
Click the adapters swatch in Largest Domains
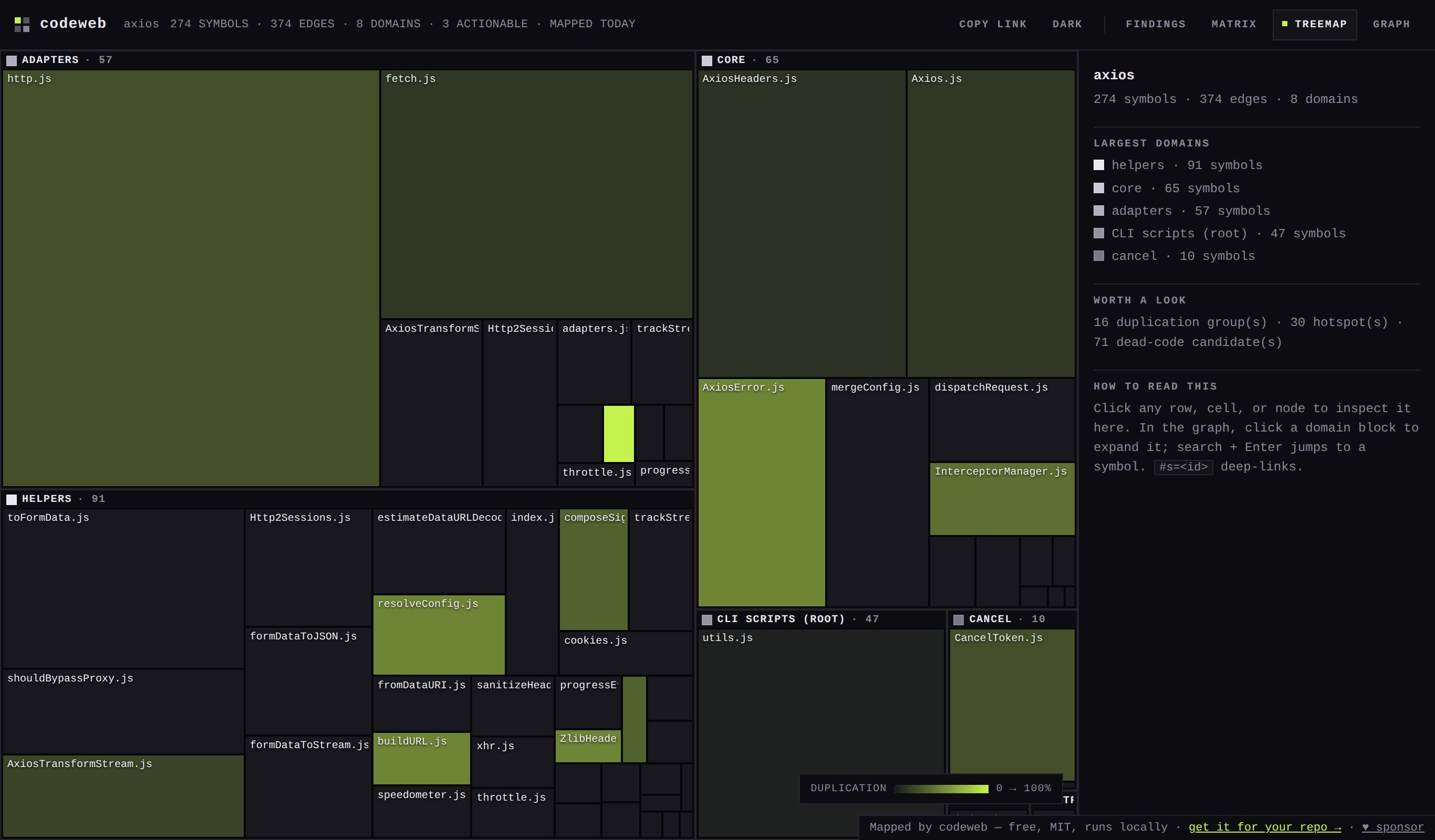tap(1098, 211)
